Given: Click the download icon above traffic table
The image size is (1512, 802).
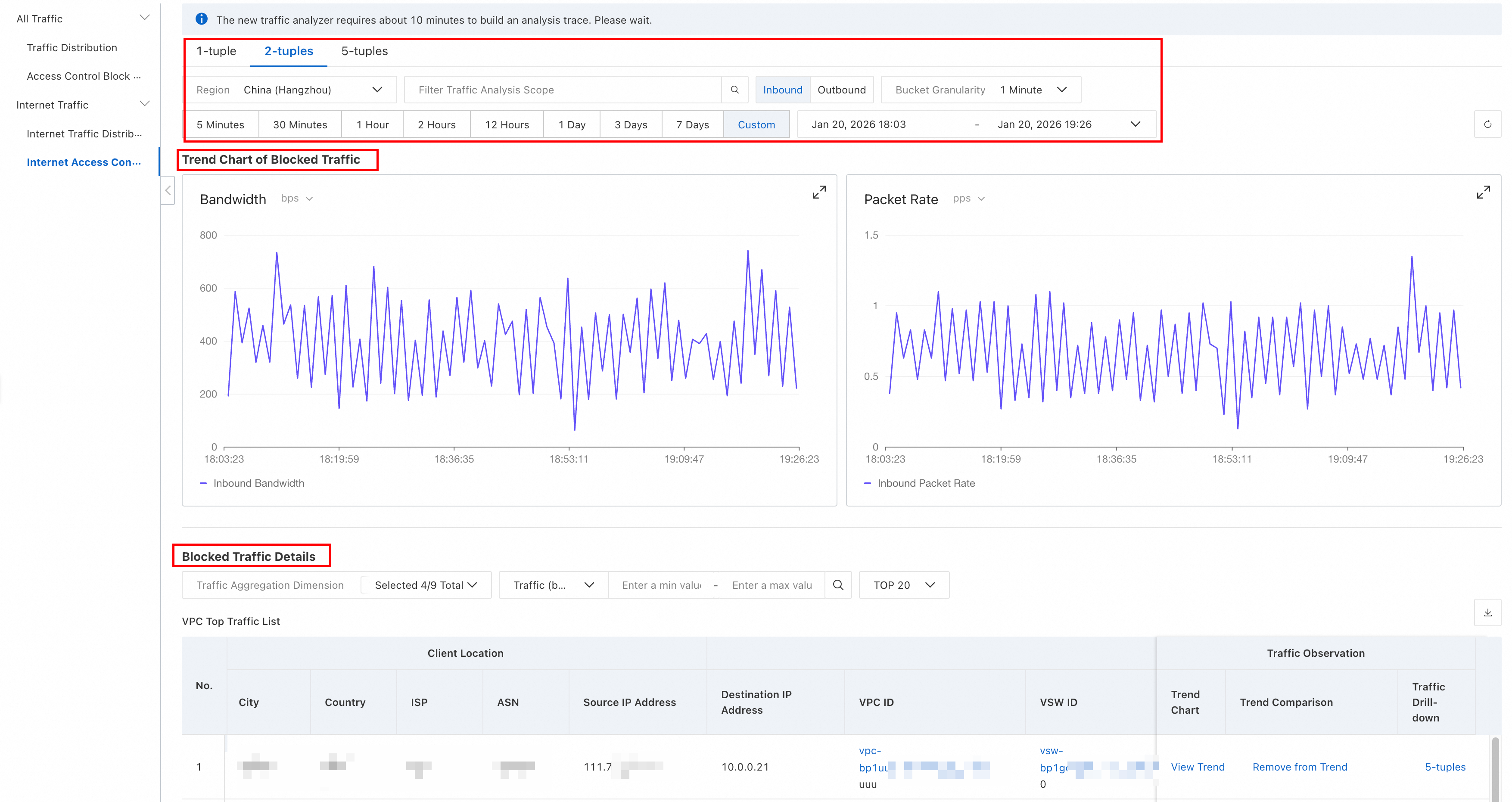Looking at the screenshot, I should coord(1487,612).
